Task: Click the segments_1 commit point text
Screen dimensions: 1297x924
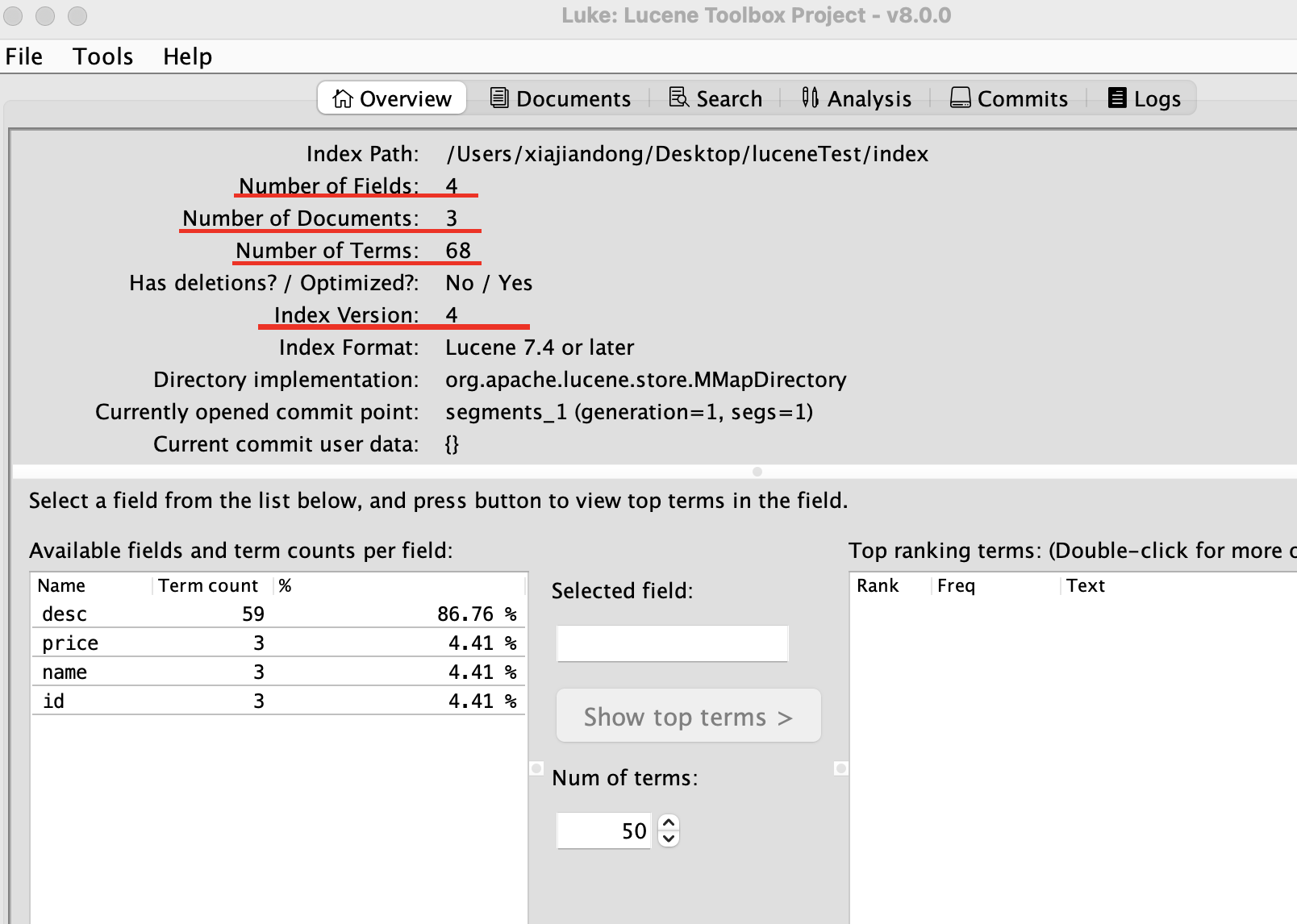Action: 629,412
